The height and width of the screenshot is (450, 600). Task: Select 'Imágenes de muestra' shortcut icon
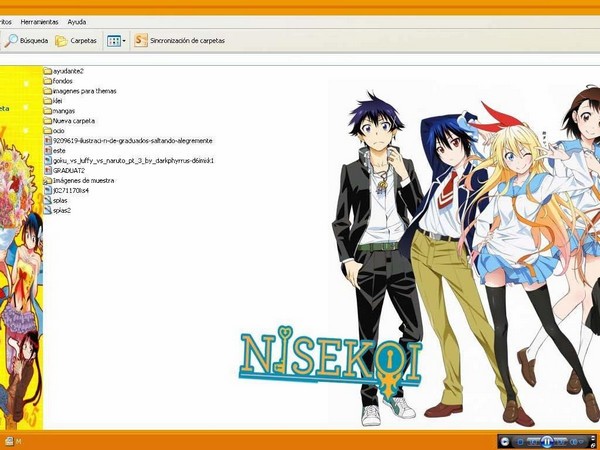pos(47,181)
